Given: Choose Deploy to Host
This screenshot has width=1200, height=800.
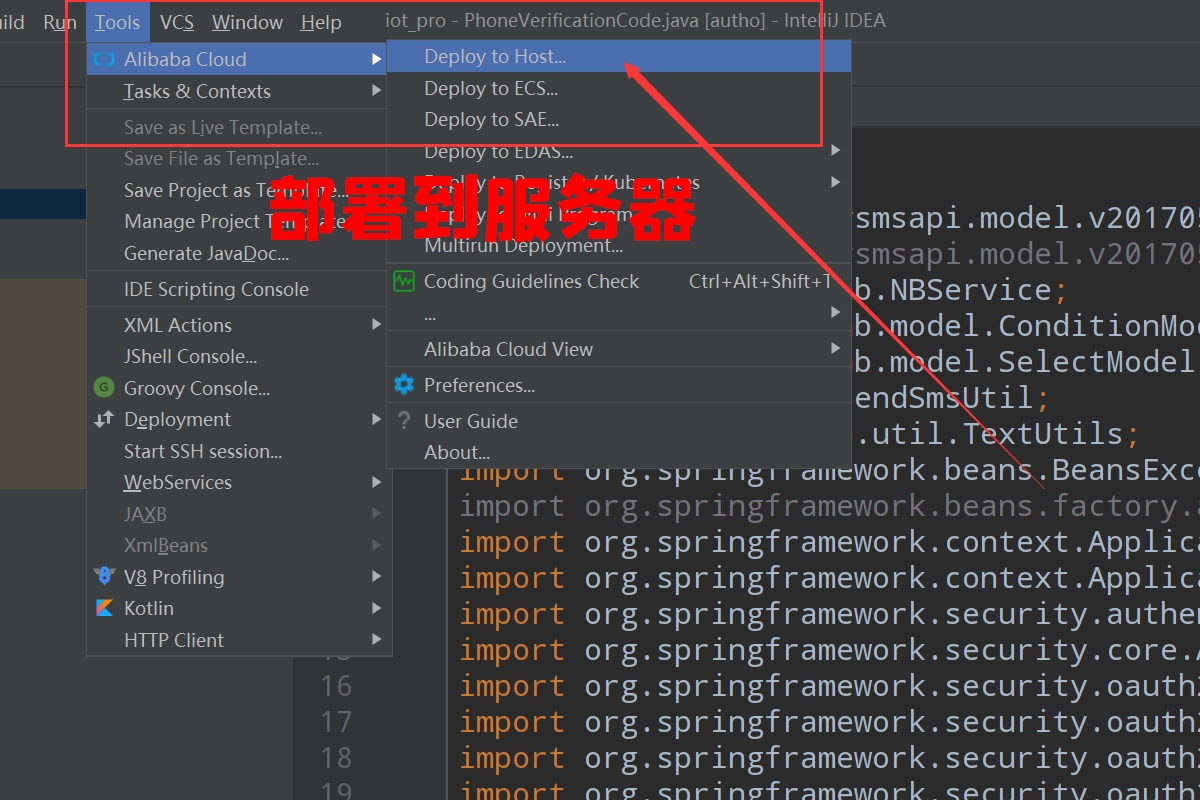Looking at the screenshot, I should [x=618, y=57].
